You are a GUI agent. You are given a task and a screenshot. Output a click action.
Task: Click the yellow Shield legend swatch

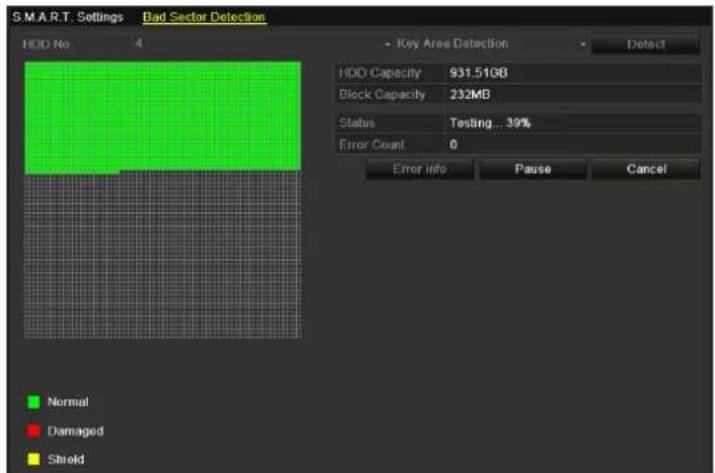tap(34, 459)
